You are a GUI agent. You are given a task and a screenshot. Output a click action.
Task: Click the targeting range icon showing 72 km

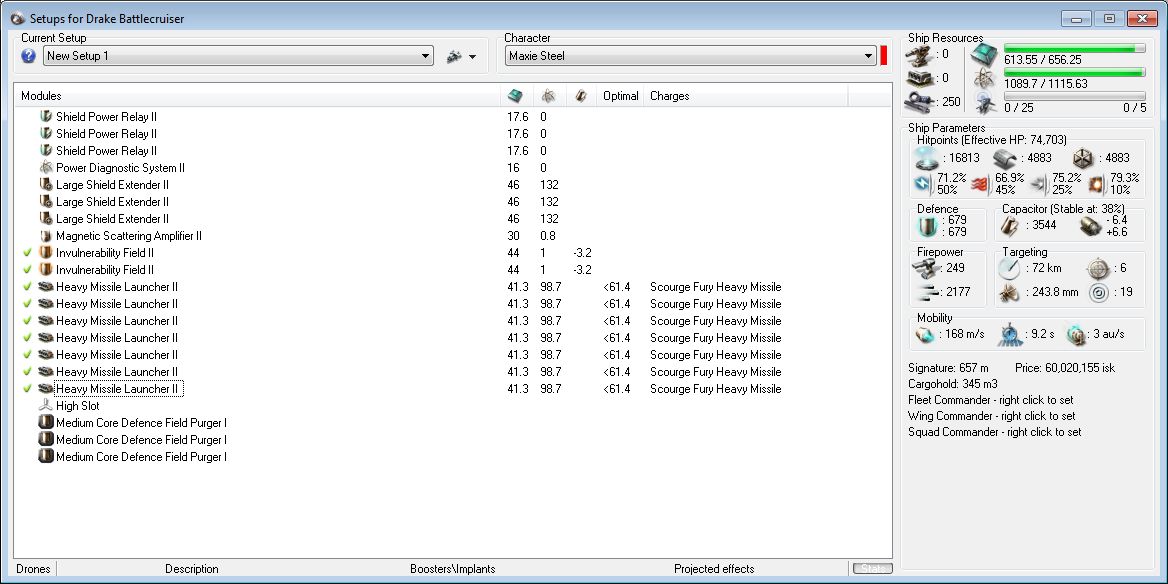(1009, 268)
